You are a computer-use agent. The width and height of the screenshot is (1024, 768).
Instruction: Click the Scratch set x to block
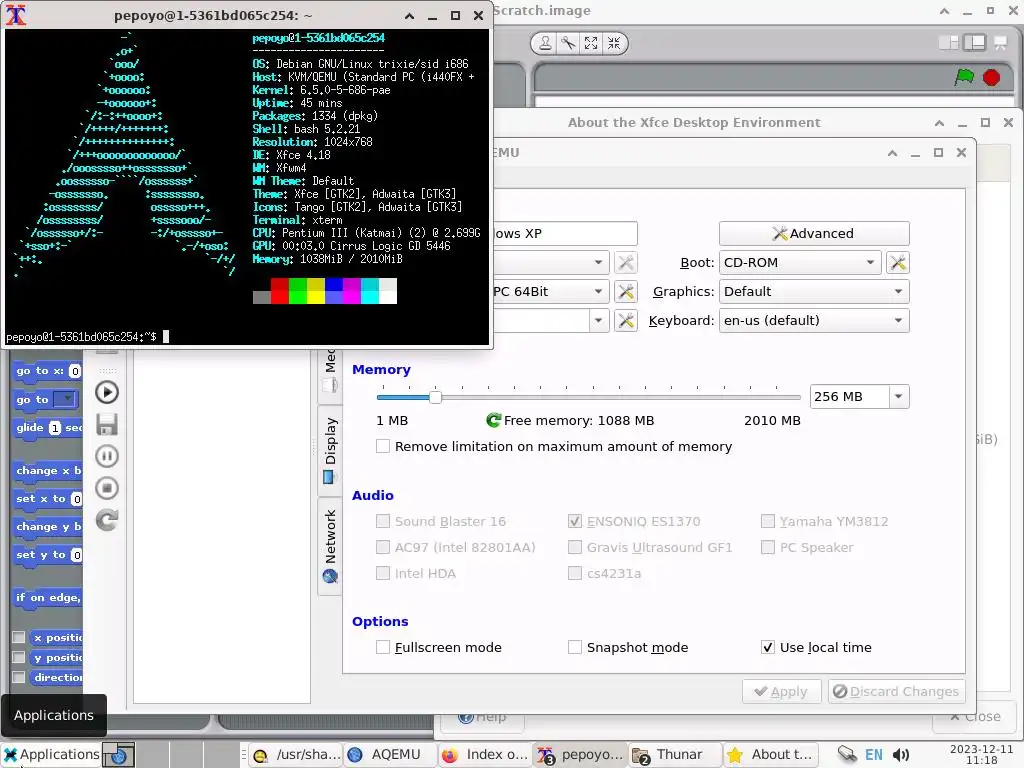(47, 499)
